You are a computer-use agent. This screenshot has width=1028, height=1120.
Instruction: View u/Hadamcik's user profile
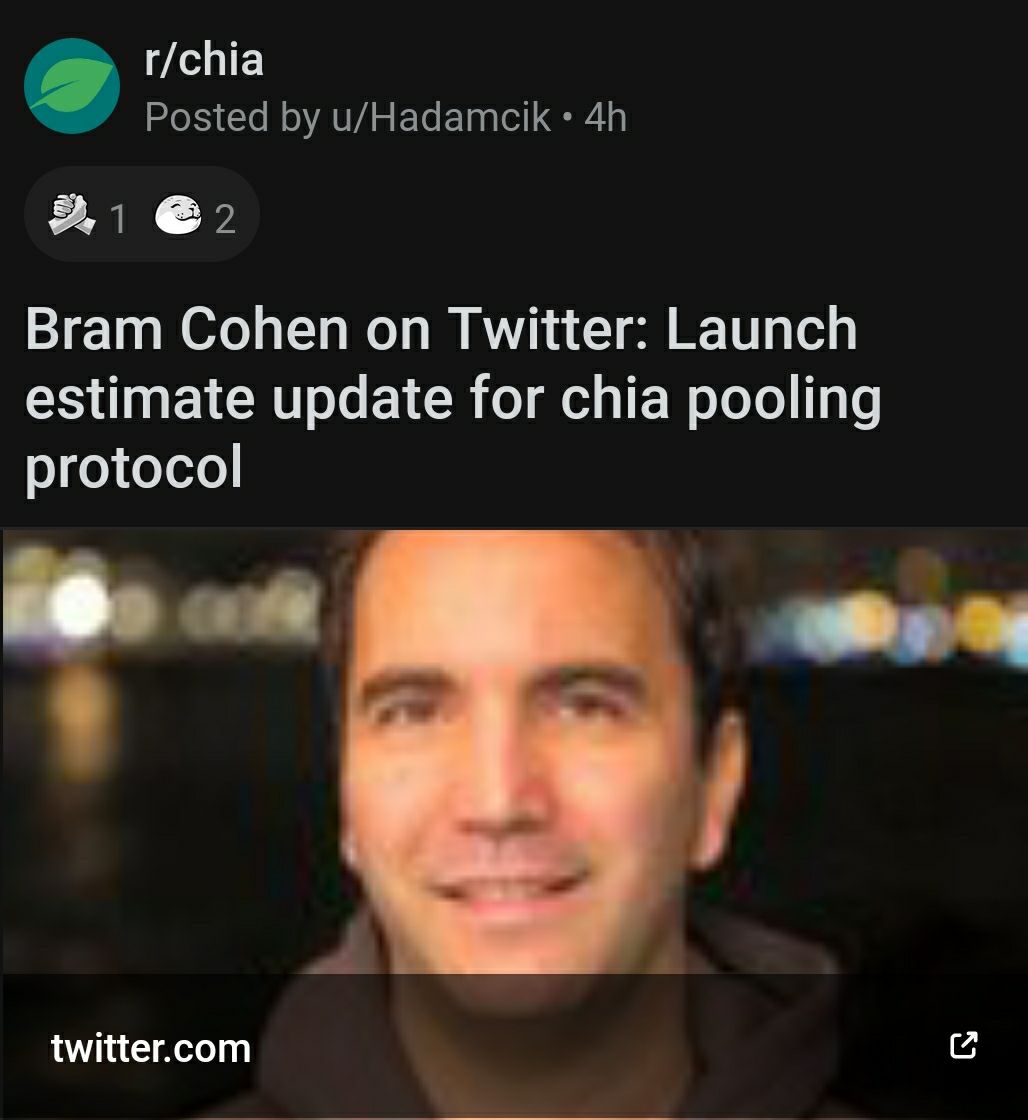click(441, 117)
